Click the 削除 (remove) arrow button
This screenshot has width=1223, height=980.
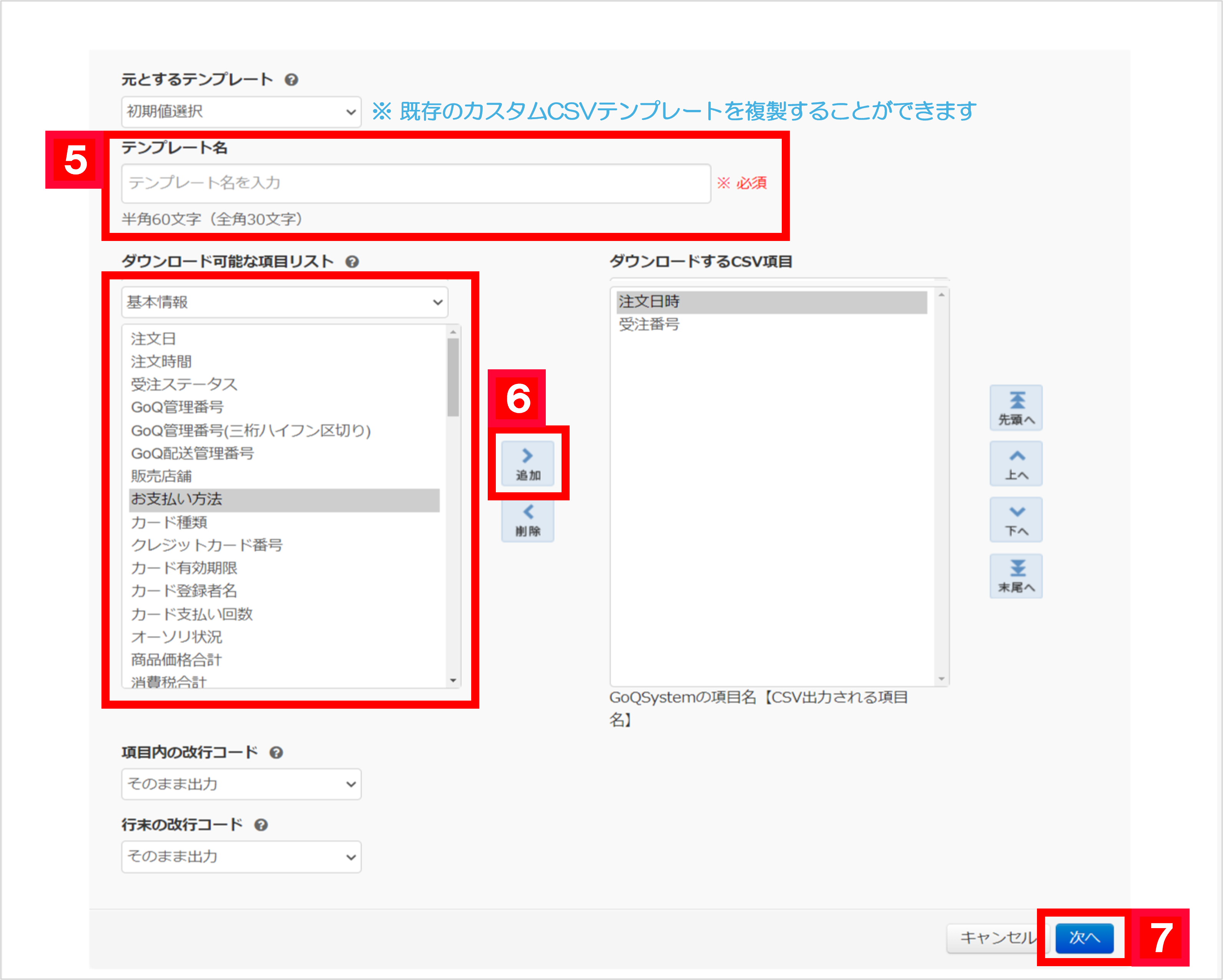(528, 520)
